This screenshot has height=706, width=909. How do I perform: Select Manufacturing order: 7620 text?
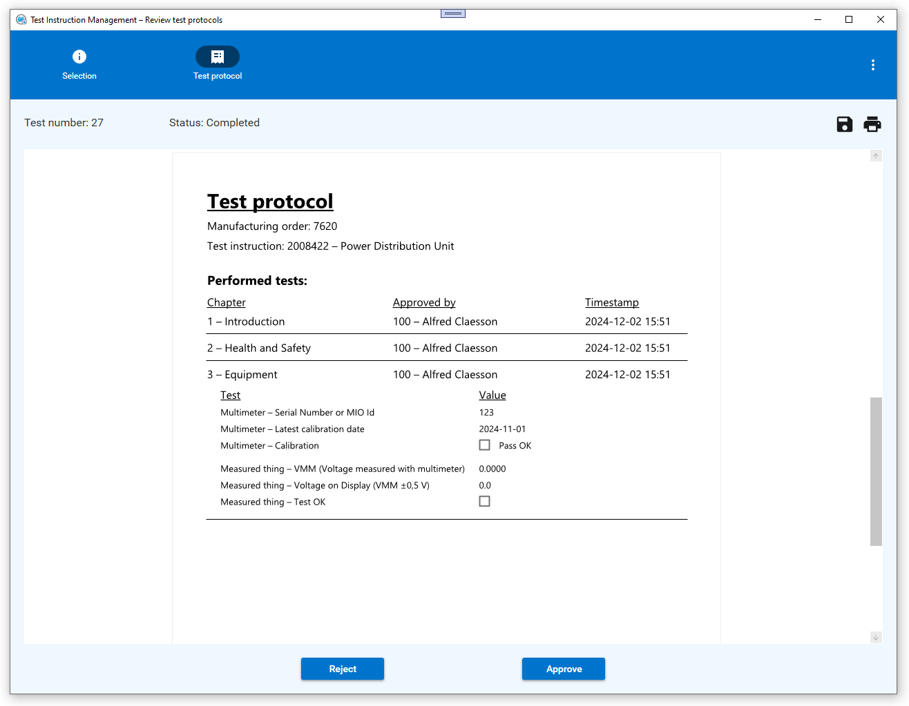[272, 226]
